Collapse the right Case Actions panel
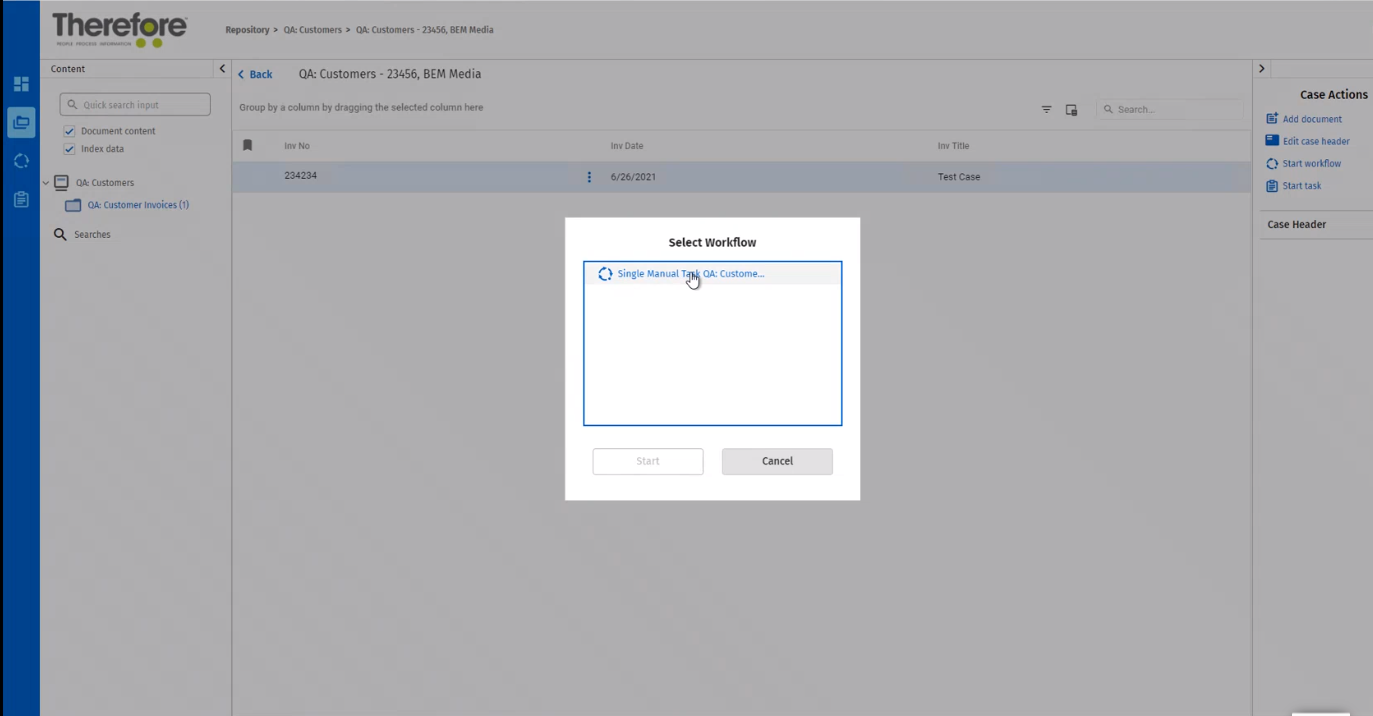 click(x=1262, y=69)
